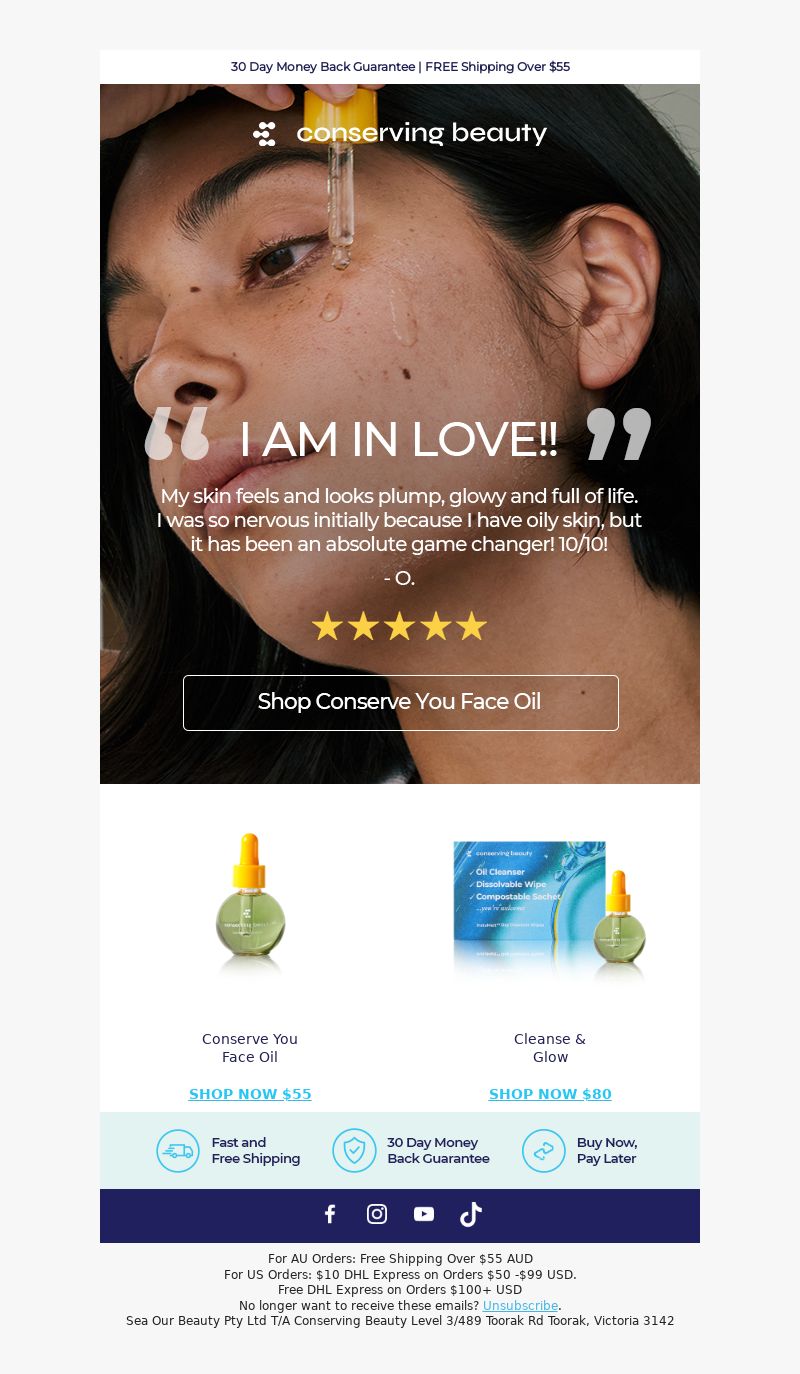Click the Conserving Beauty logo
800x1374 pixels.
[400, 133]
